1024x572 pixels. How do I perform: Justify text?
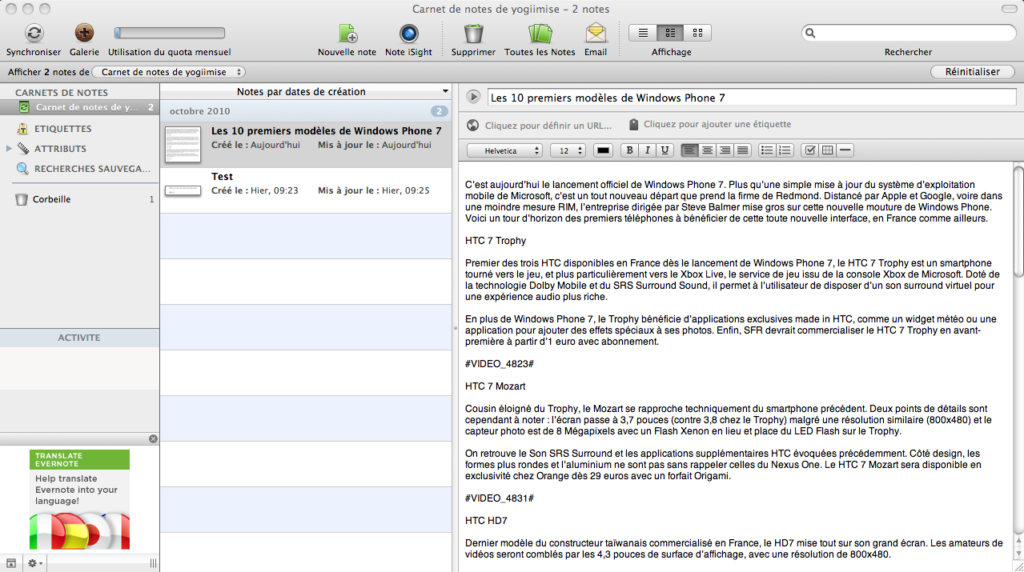(x=742, y=151)
